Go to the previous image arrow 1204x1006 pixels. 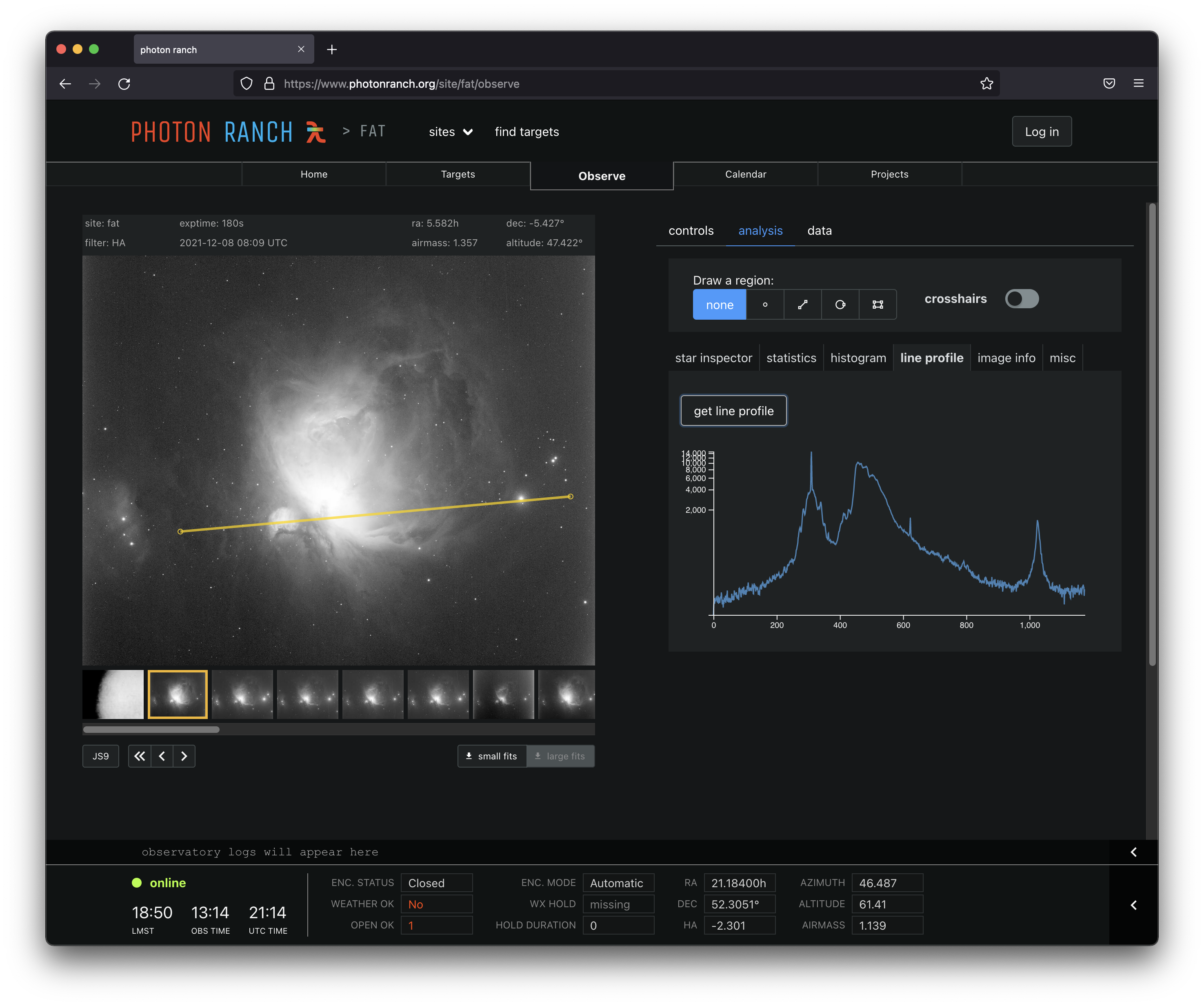tap(162, 756)
